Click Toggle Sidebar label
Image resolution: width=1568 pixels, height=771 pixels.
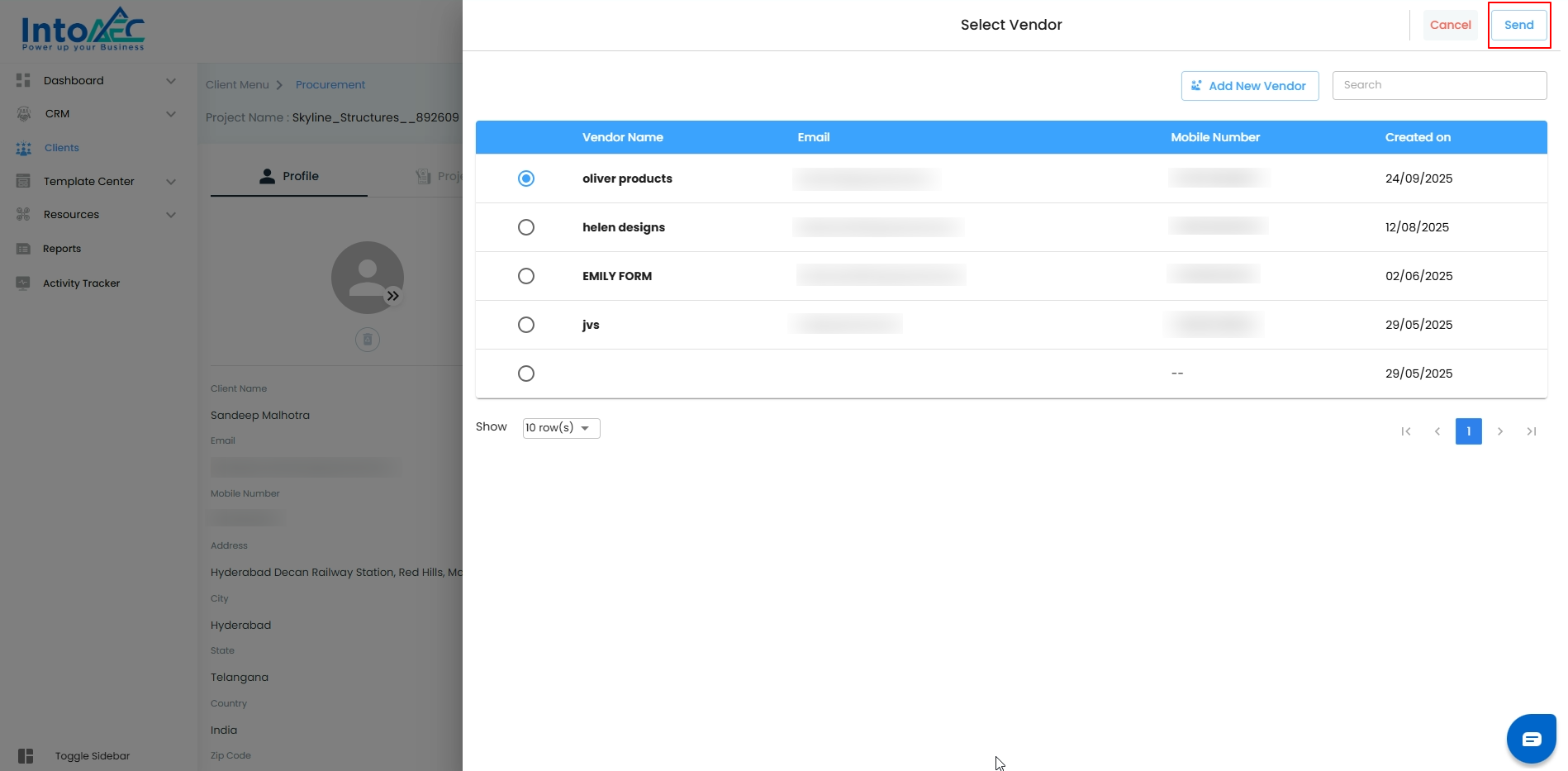pyautogui.click(x=93, y=756)
